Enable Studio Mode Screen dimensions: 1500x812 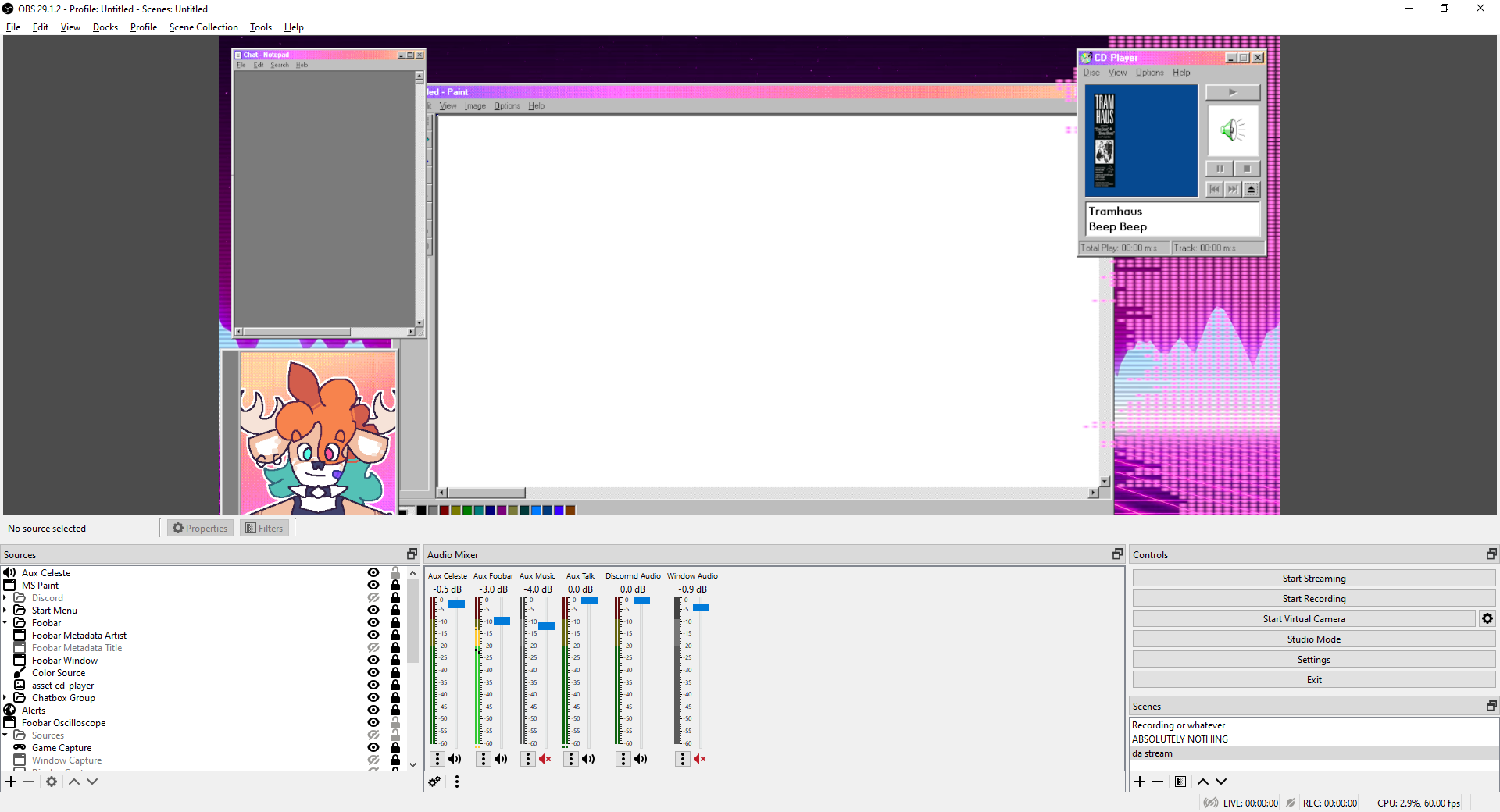[1313, 638]
